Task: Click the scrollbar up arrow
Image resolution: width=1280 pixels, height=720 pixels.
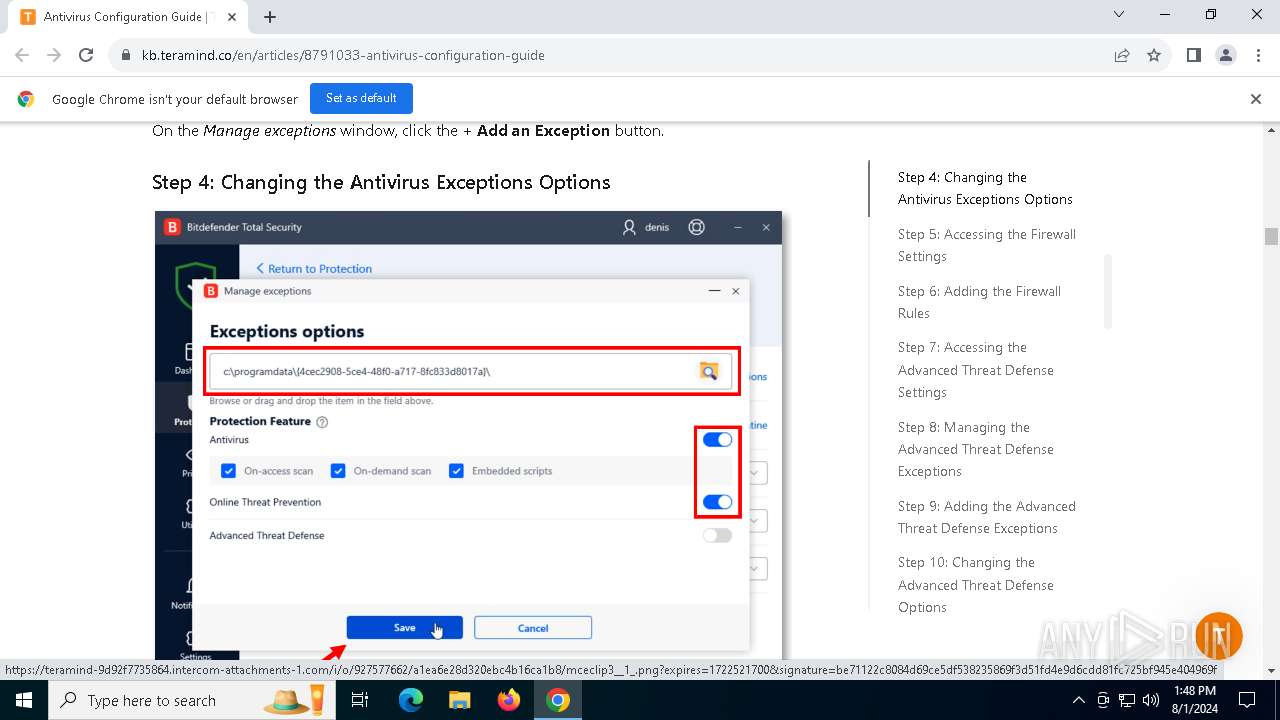Action: pyautogui.click(x=1271, y=131)
